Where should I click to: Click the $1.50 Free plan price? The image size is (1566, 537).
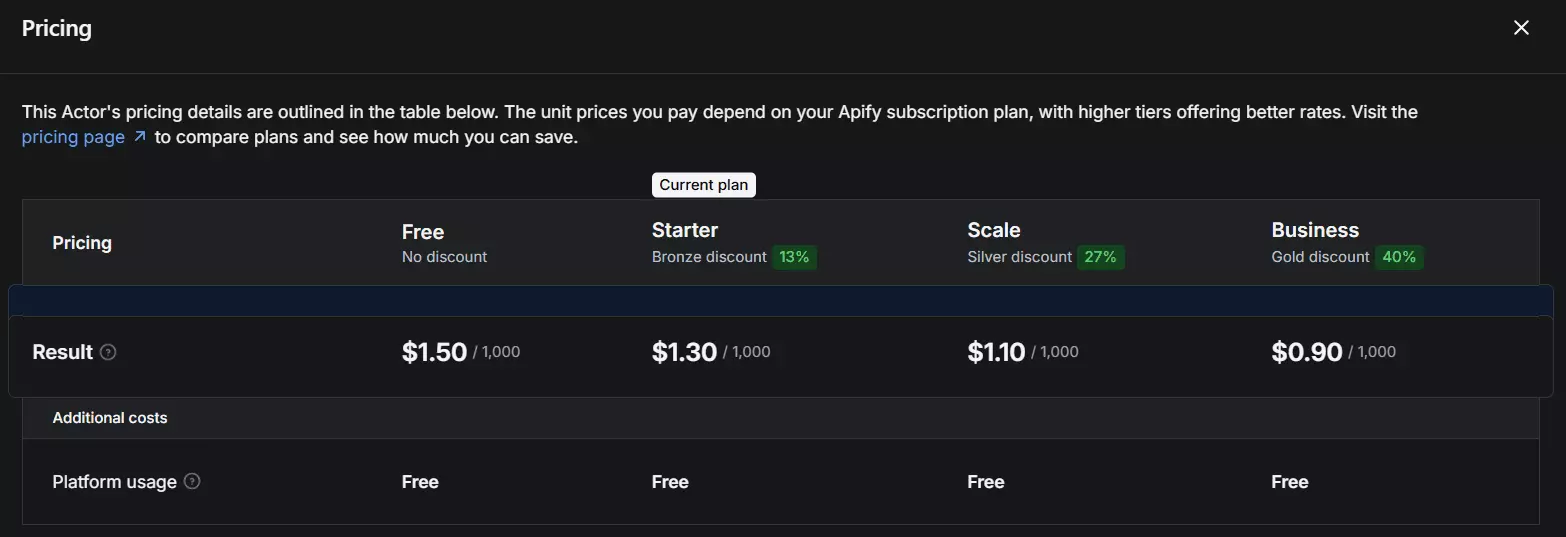tap(435, 352)
